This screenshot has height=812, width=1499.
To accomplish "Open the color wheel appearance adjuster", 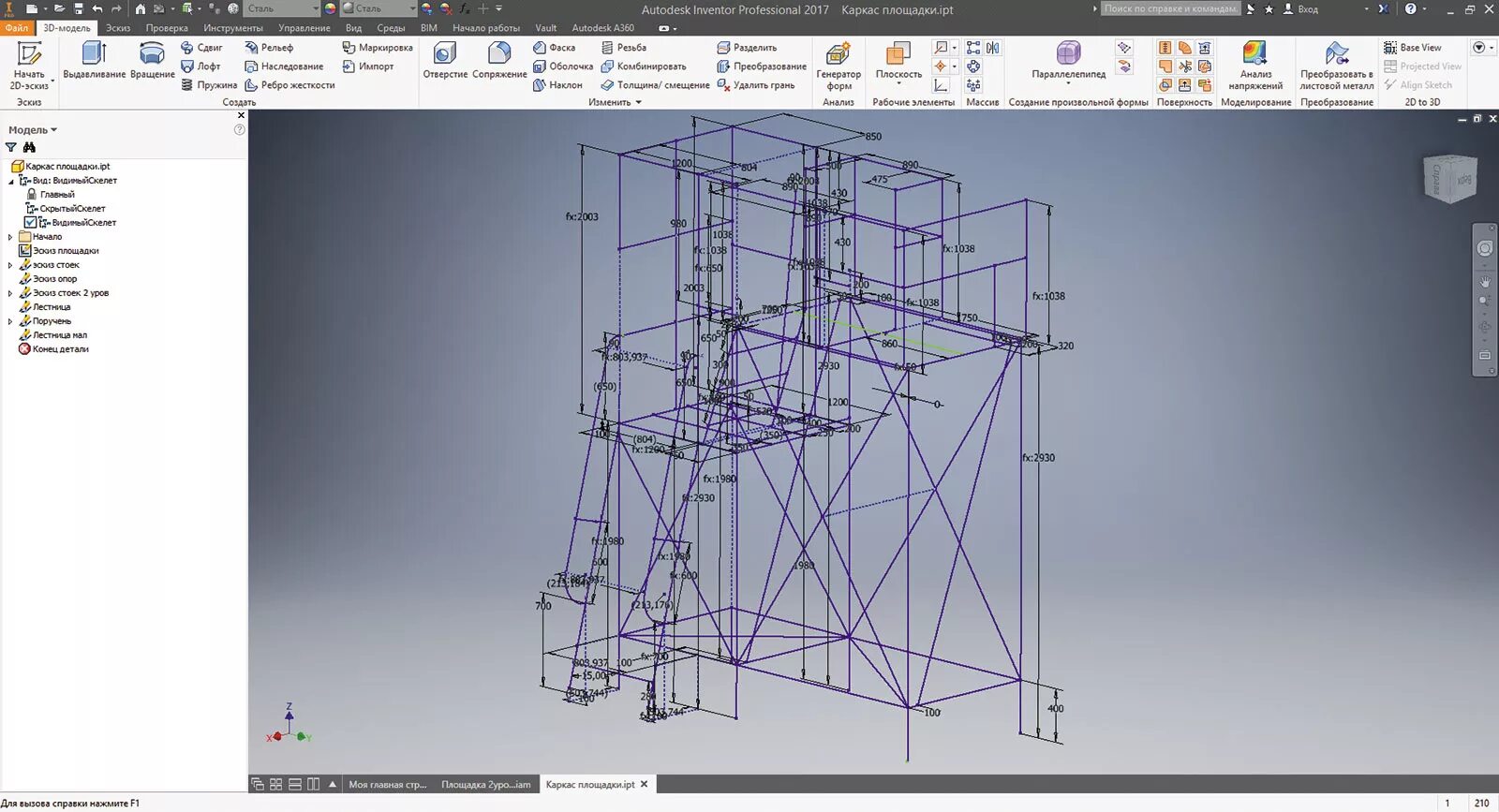I will (x=330, y=8).
